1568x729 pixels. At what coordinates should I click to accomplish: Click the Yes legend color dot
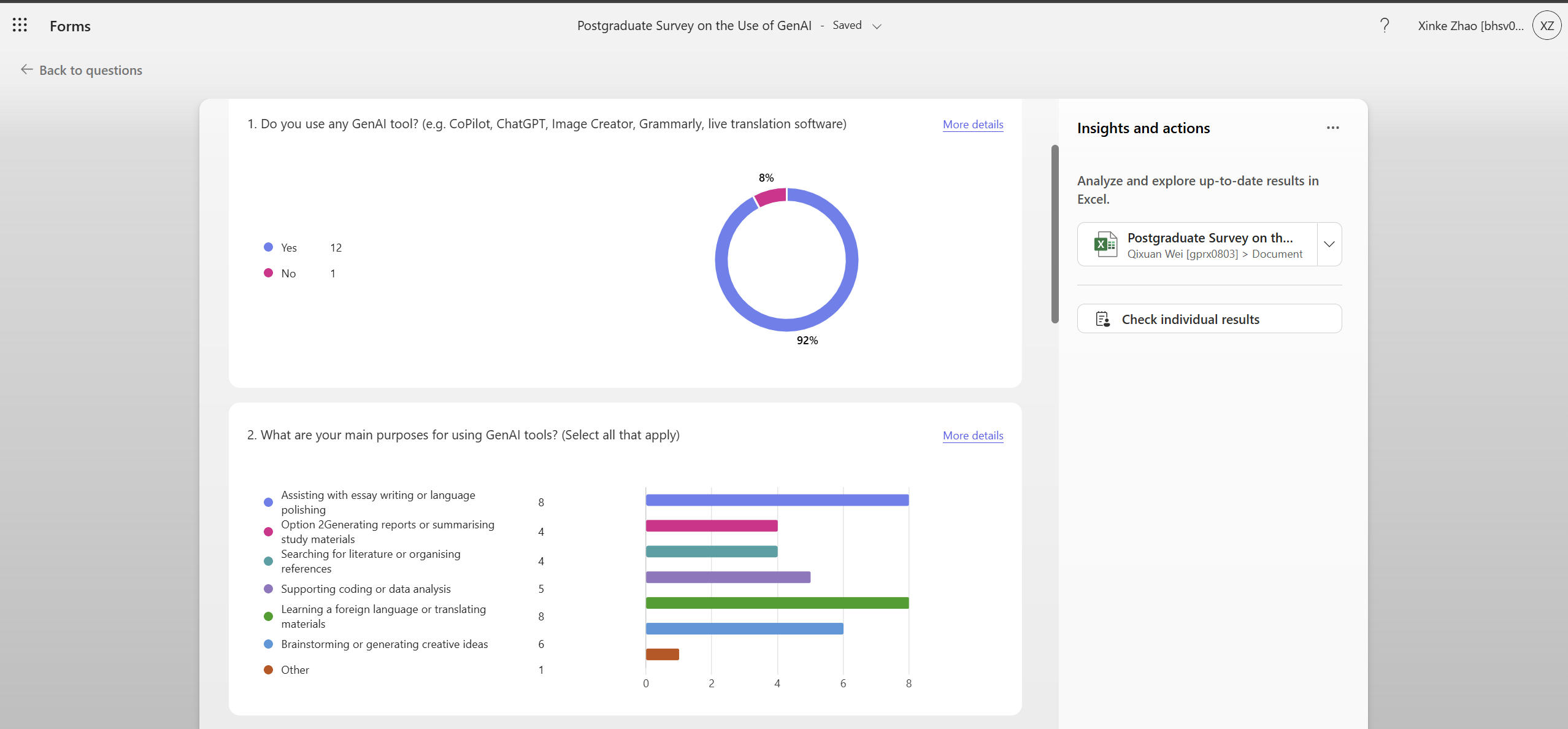tap(268, 247)
